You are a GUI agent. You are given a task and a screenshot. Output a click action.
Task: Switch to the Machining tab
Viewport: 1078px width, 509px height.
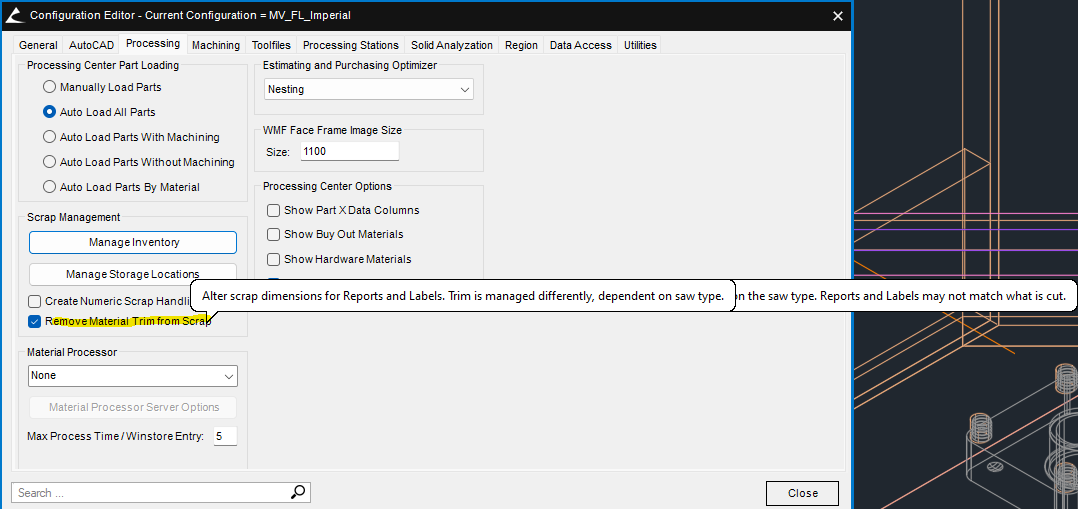216,45
